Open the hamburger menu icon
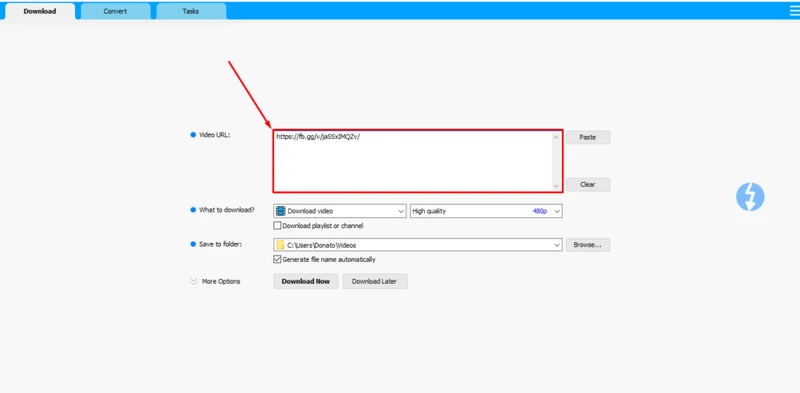Image resolution: width=800 pixels, height=393 pixels. (x=794, y=11)
